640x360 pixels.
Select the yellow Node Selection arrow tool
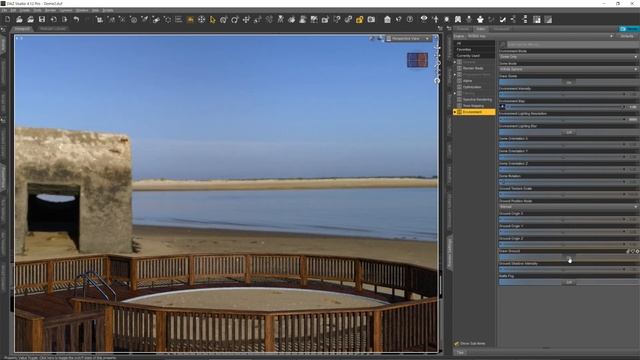(x=212, y=19)
